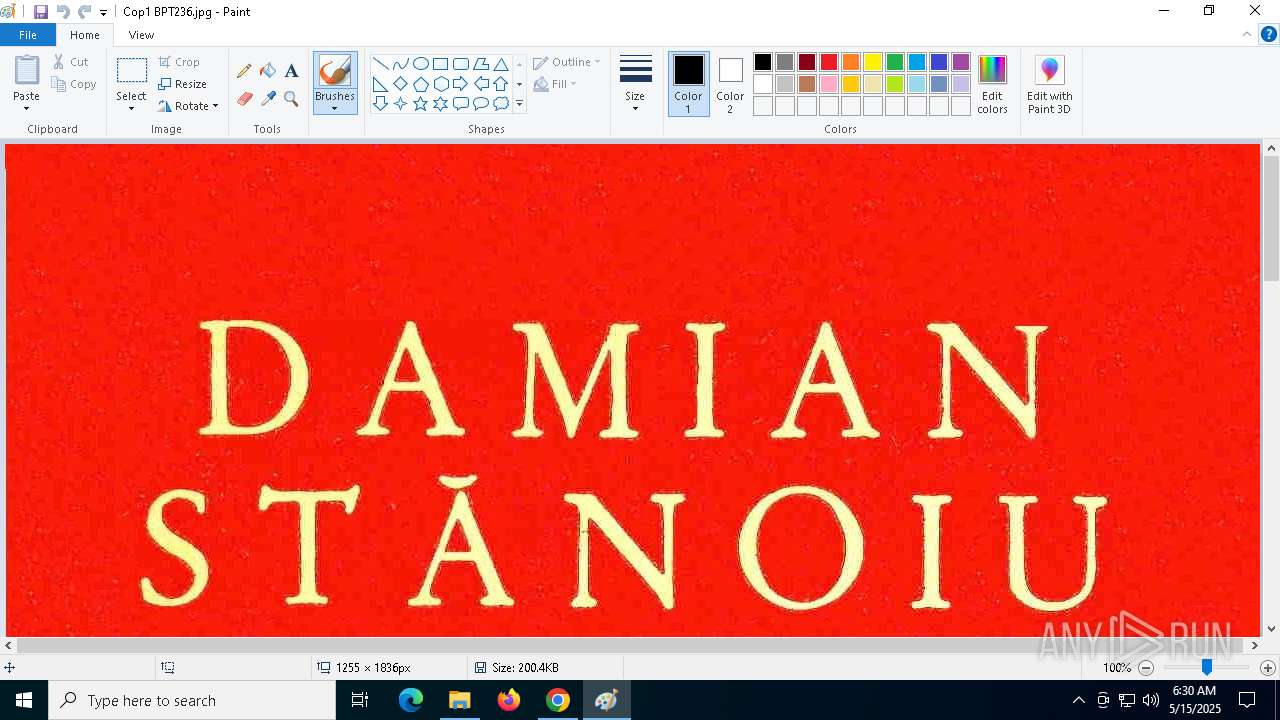
Task: Open Paint Help question mark icon
Action: click(1268, 34)
